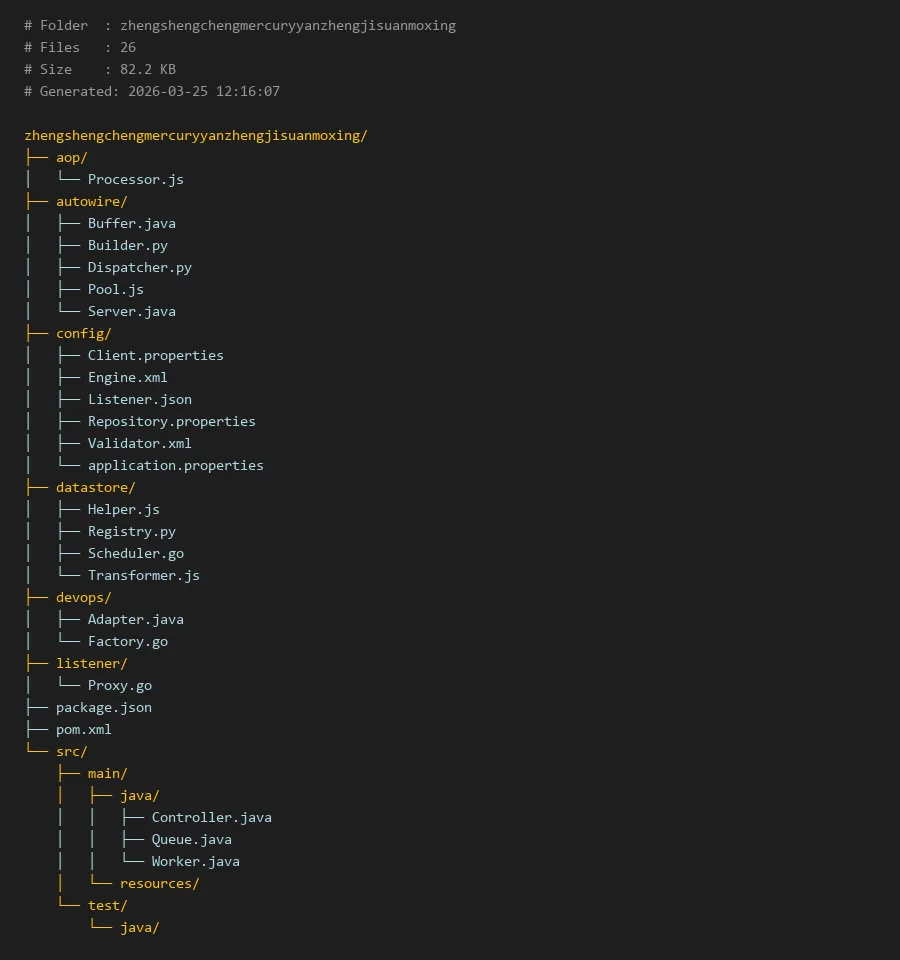Select Proxy.go under listener
The image size is (900, 960).
click(119, 685)
